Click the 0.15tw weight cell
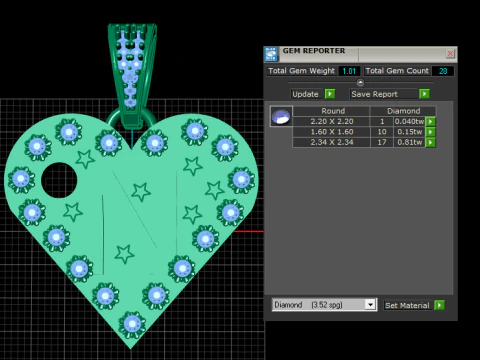 pos(409,132)
